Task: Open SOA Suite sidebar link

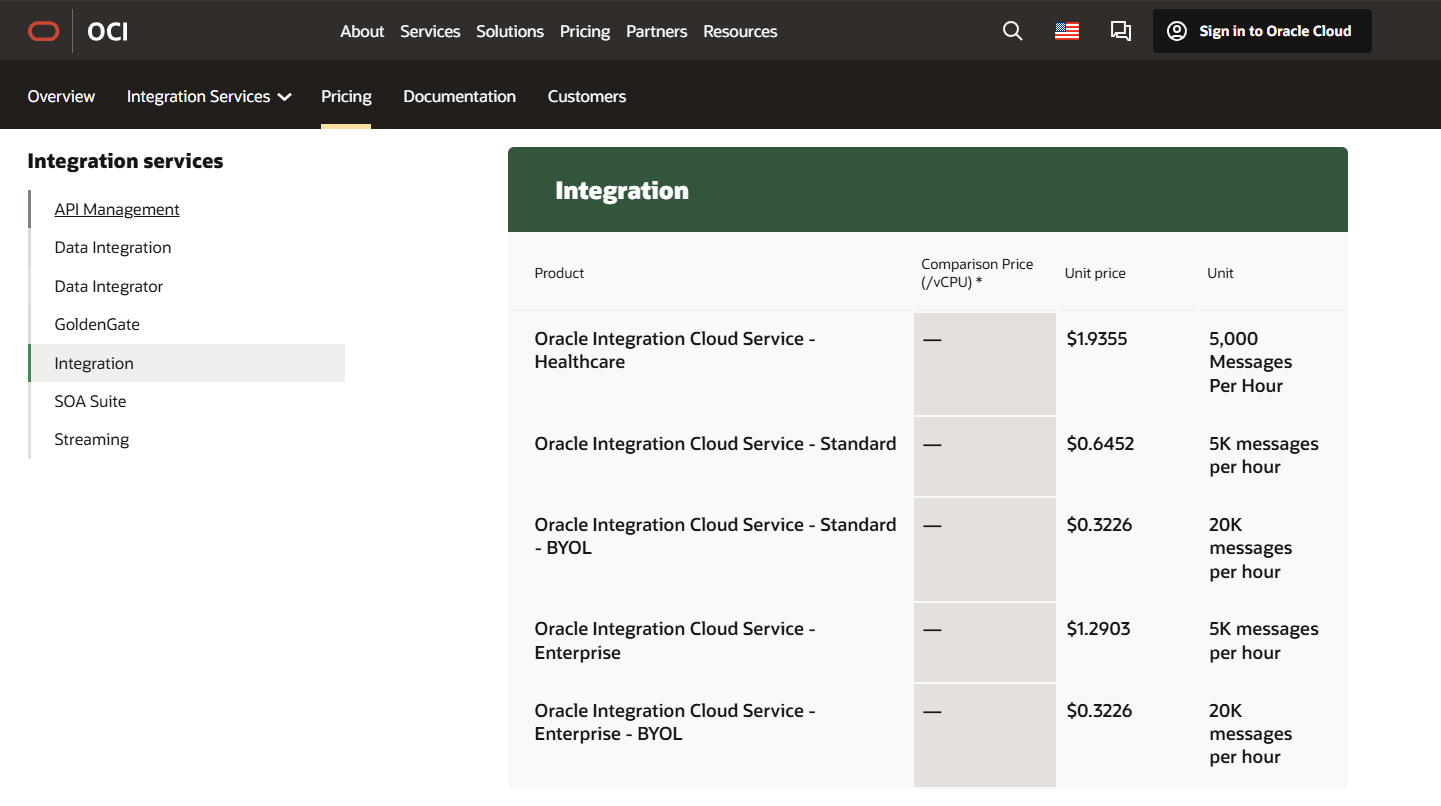Action: [90, 401]
